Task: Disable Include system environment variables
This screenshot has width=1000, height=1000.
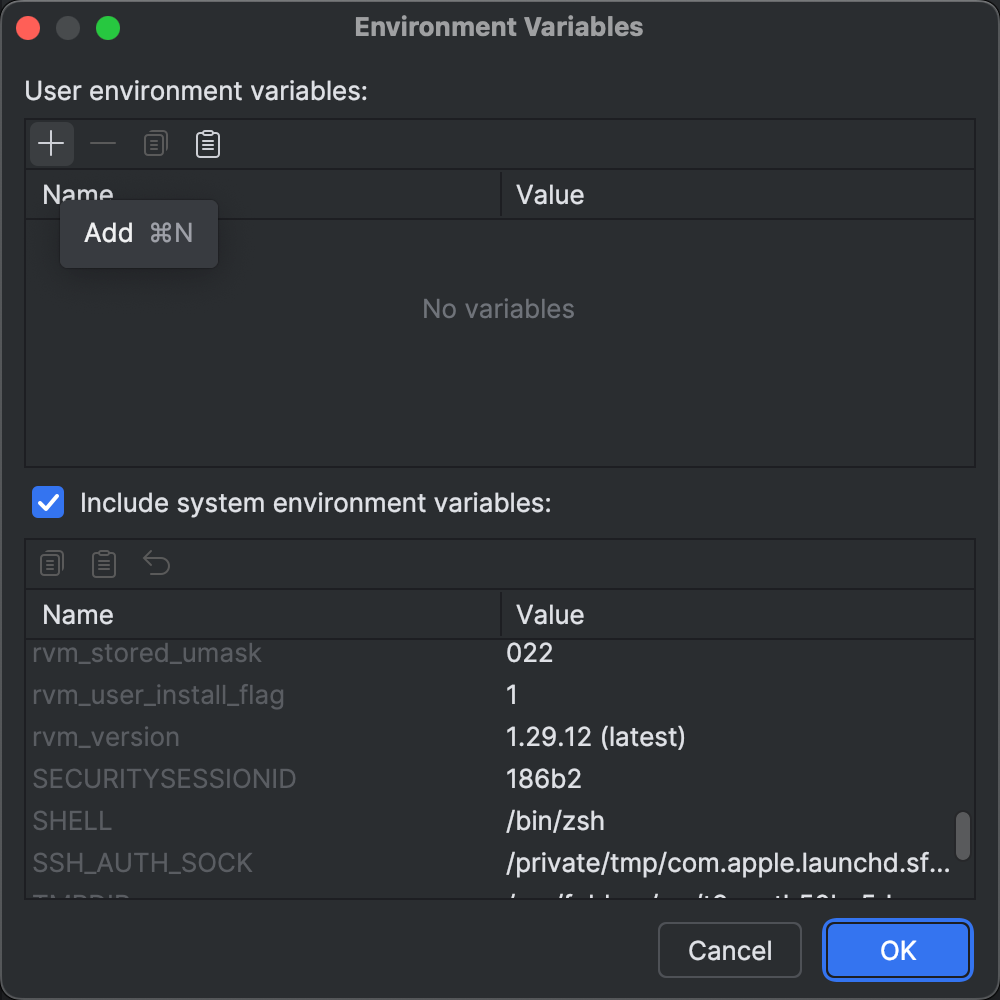Action: click(x=47, y=502)
